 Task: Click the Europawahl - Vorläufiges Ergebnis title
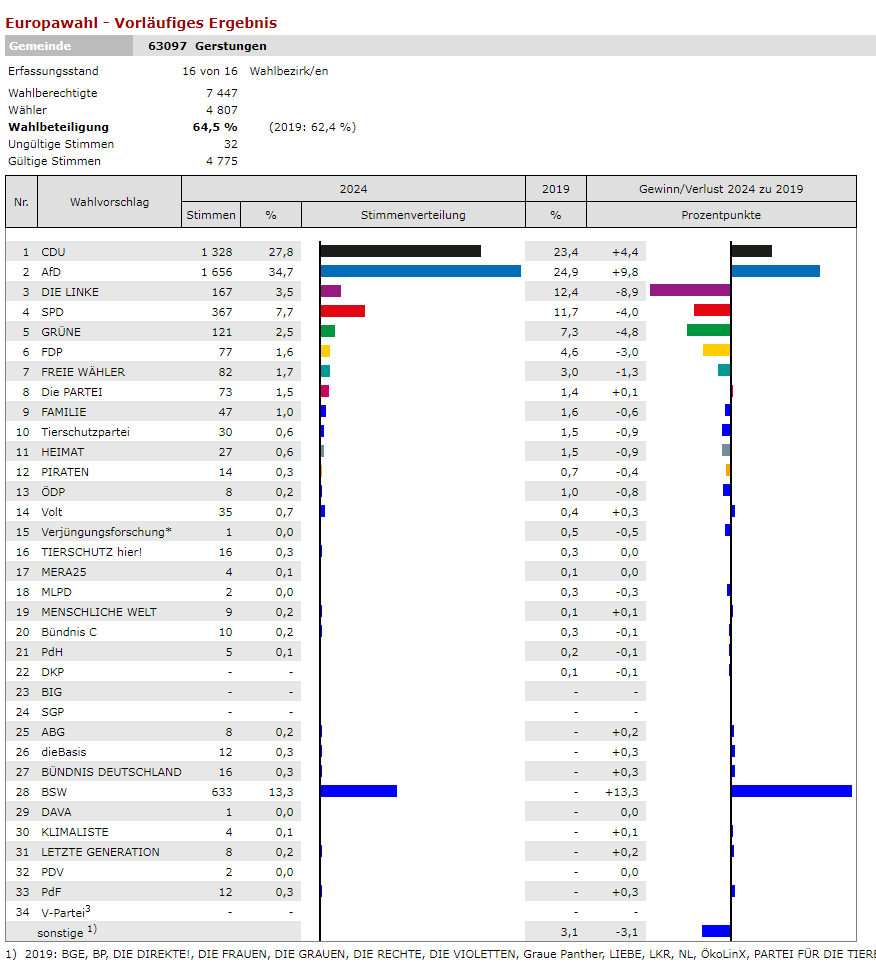point(141,23)
